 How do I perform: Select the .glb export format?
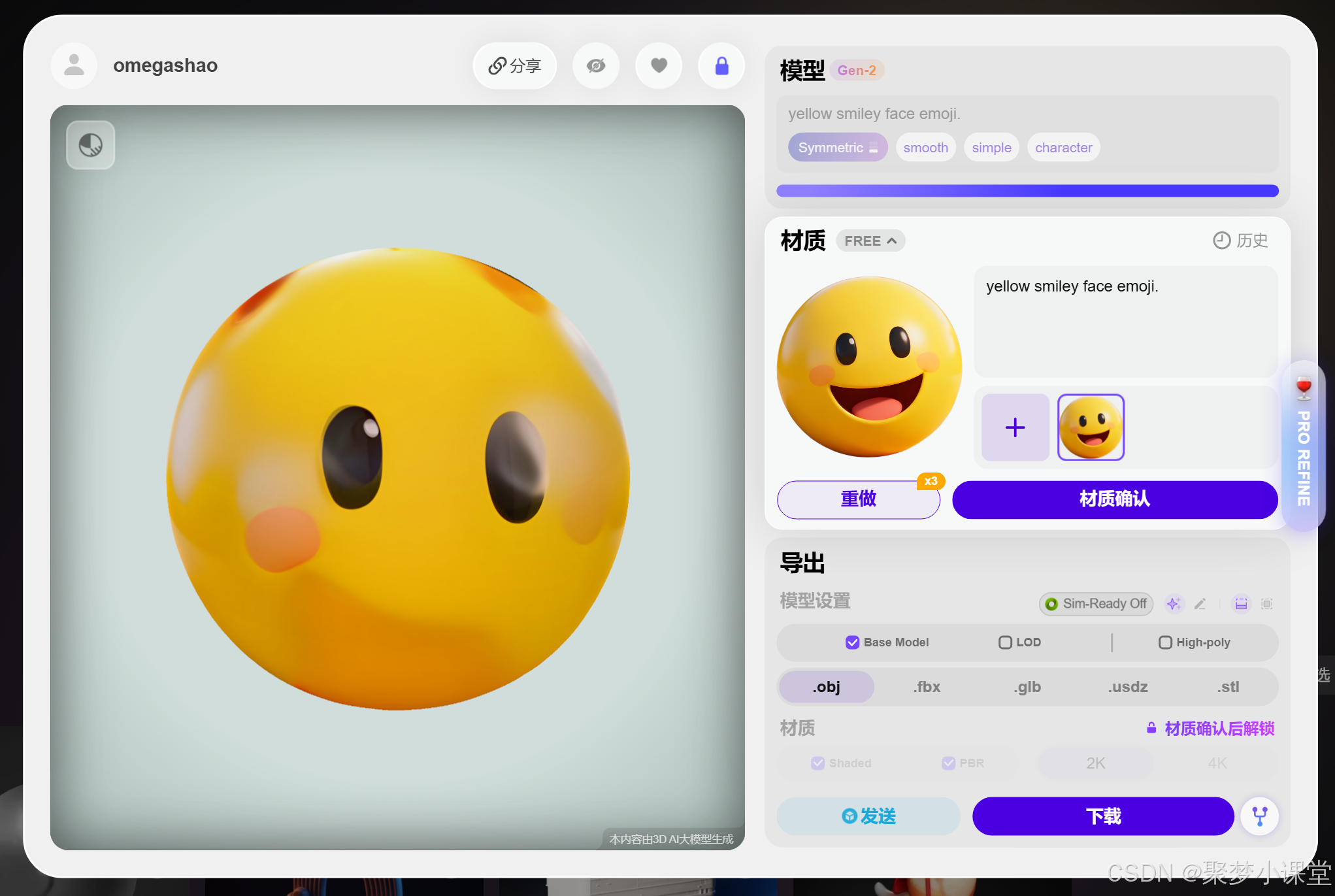pyautogui.click(x=1027, y=687)
